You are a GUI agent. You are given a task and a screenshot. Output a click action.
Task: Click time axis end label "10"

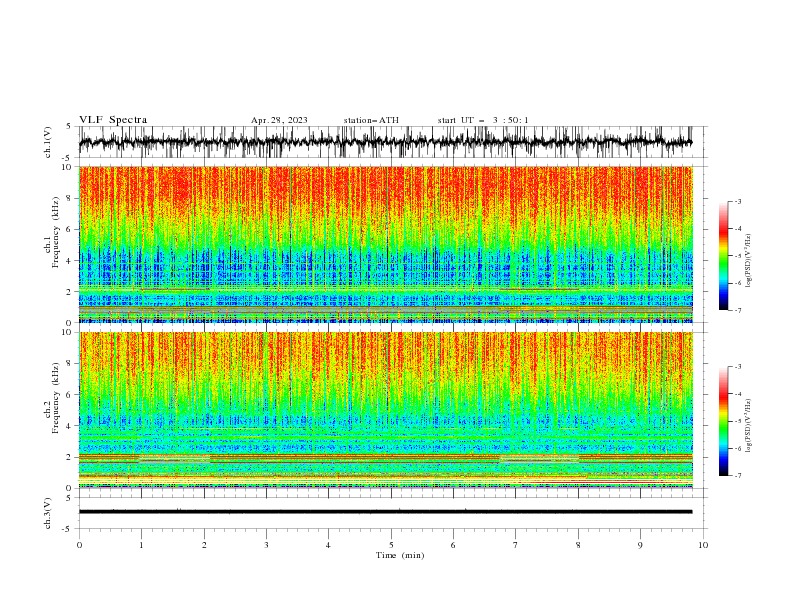pos(703,545)
